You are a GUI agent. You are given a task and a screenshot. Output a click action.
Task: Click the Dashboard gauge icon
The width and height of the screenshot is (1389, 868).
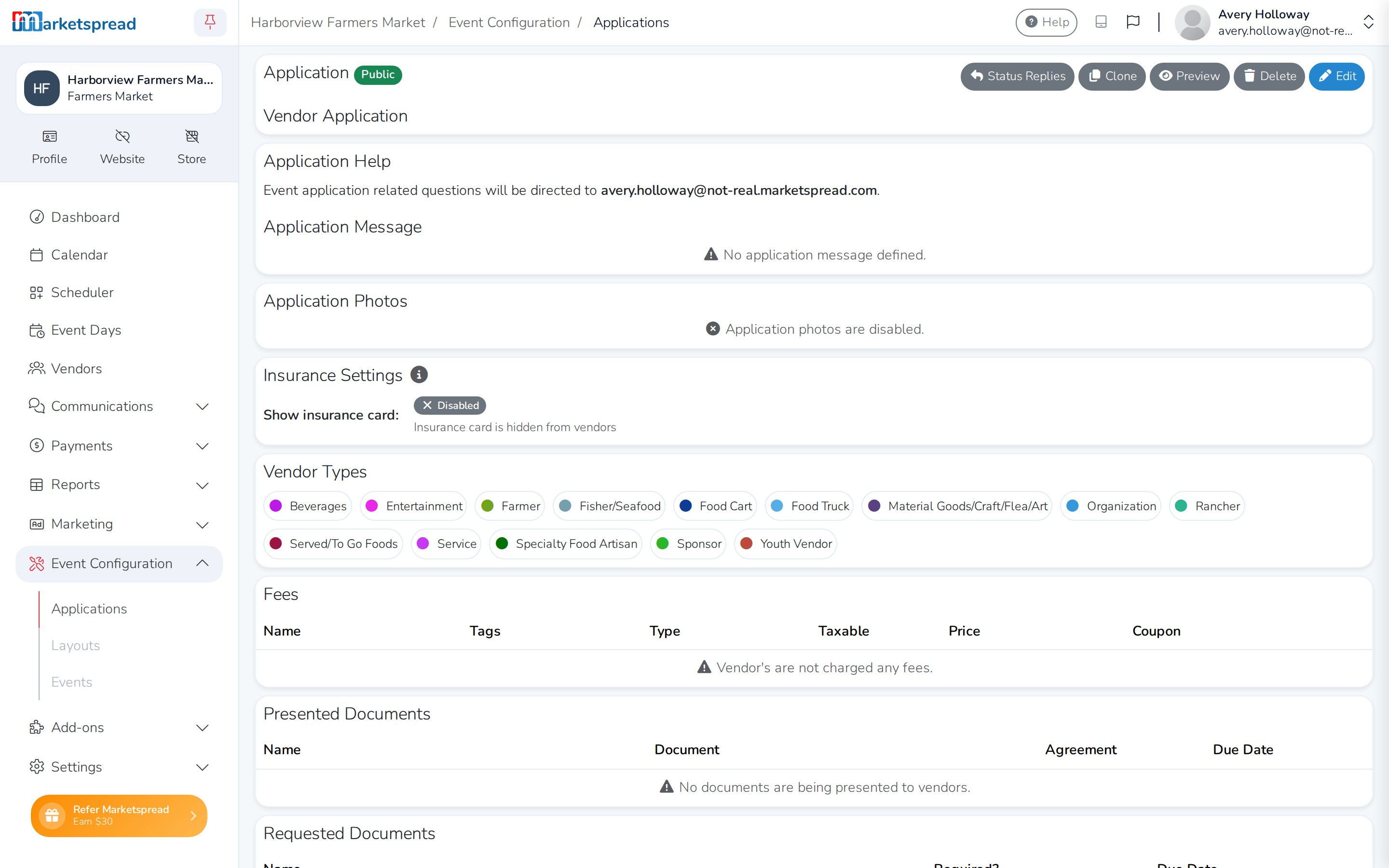click(x=37, y=217)
